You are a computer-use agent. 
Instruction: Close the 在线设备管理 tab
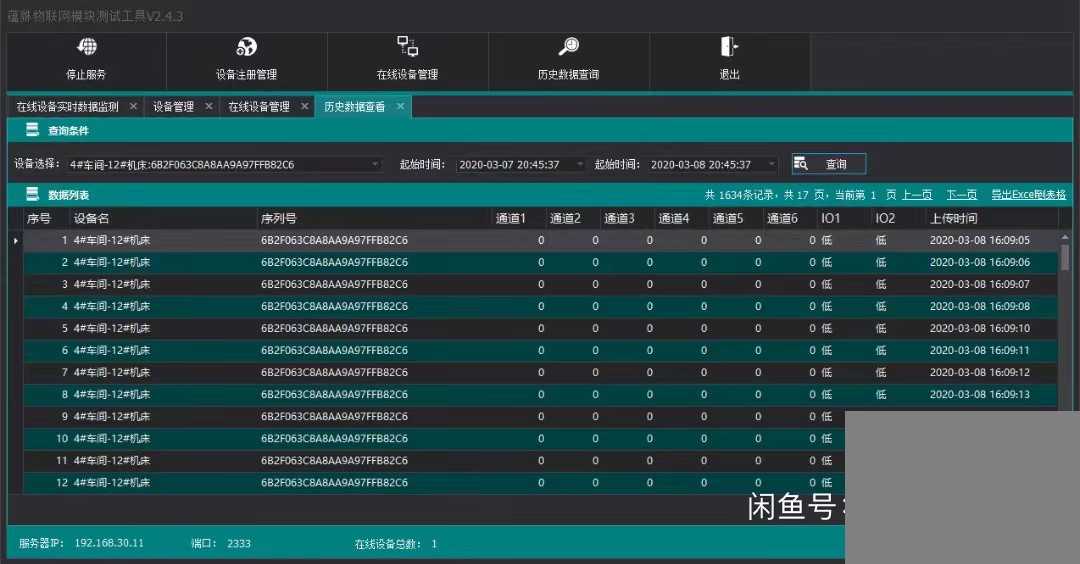304,106
